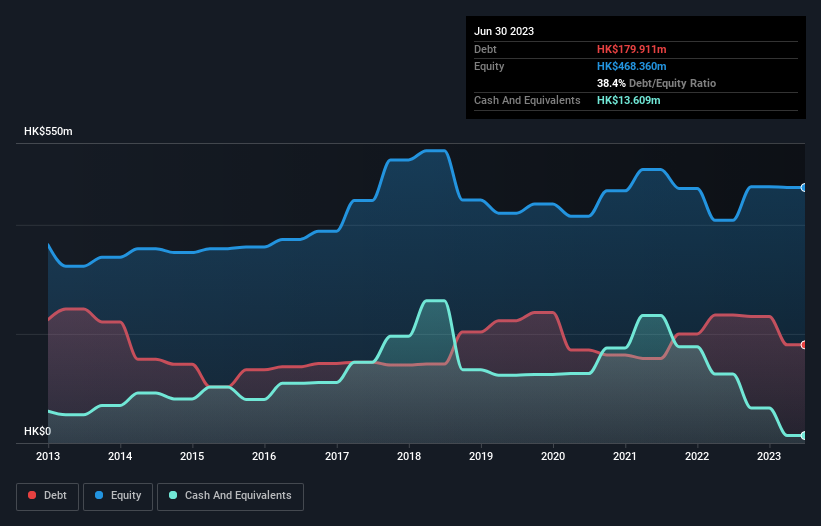Click the HK$13.609m cash value
Image resolution: width=821 pixels, height=526 pixels.
click(628, 100)
